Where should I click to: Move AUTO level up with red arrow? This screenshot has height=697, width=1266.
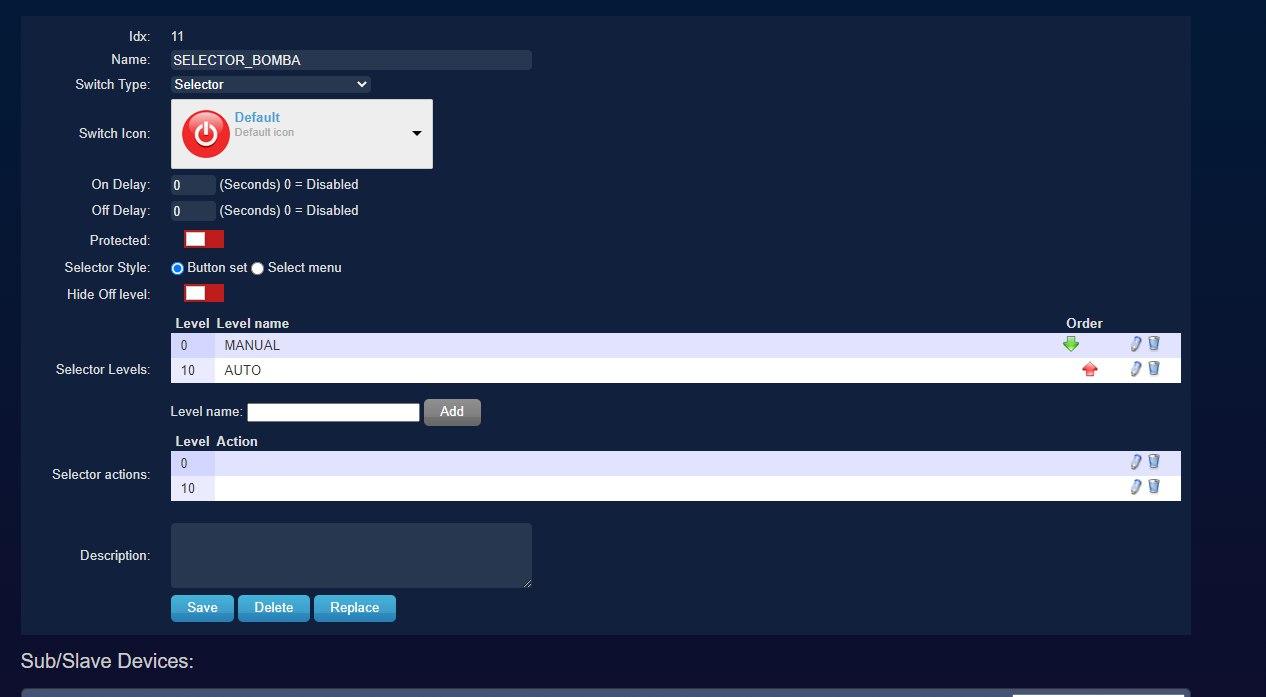point(1089,369)
